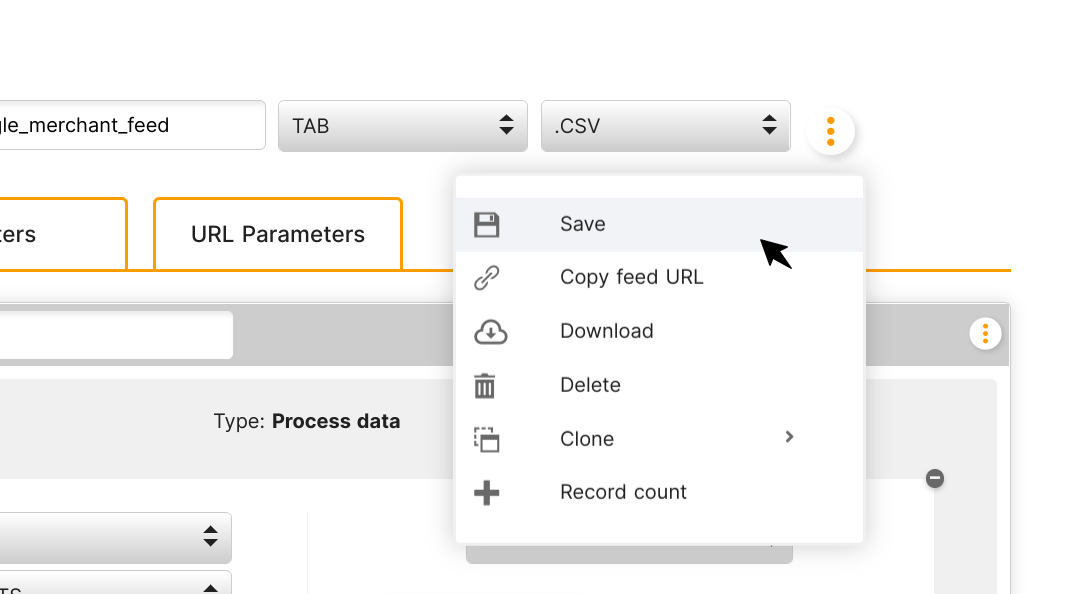Click the trash can Delete icon
The image size is (1081, 594).
pyautogui.click(x=485, y=385)
